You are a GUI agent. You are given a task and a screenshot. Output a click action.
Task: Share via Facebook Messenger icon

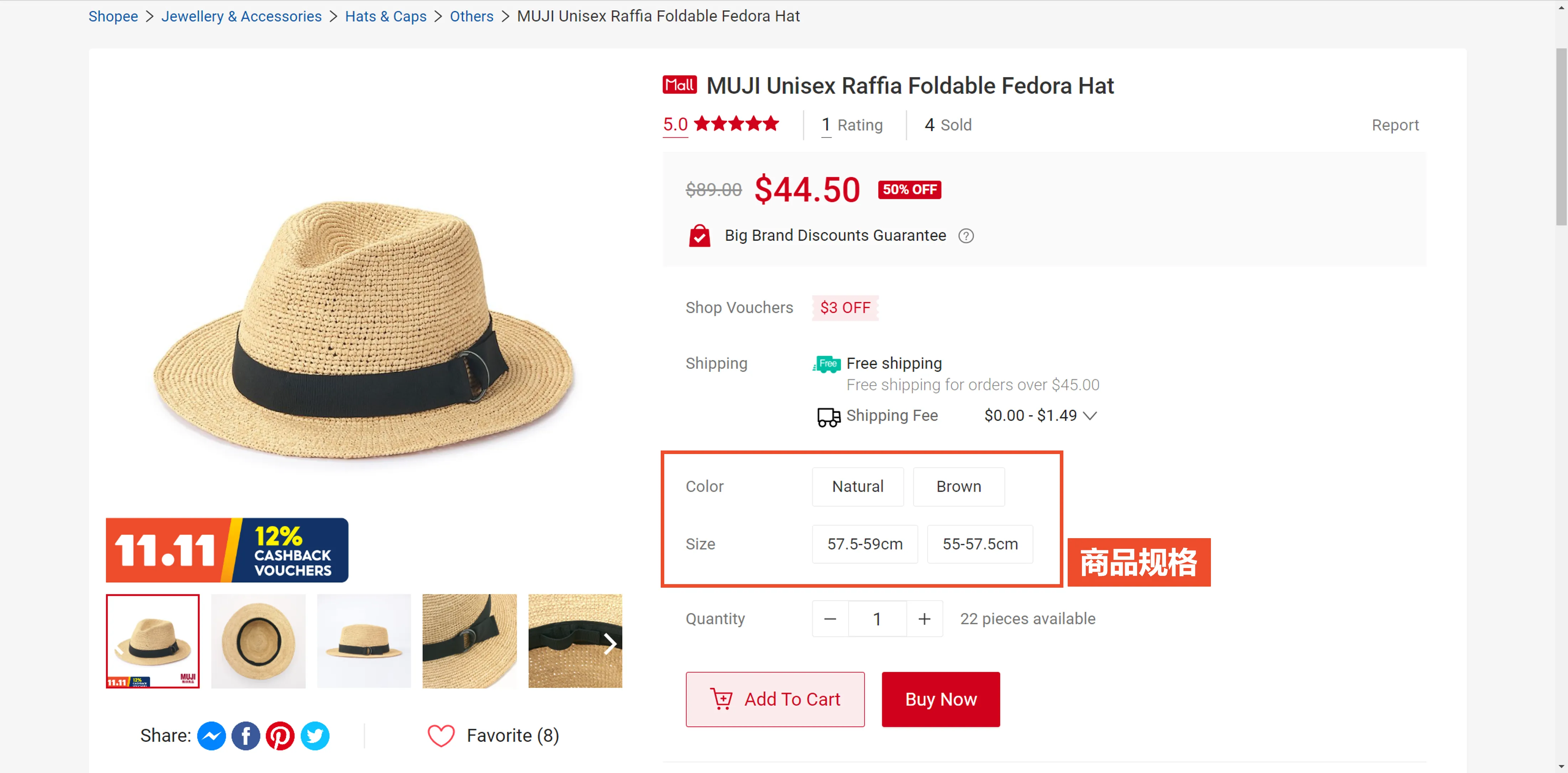211,736
